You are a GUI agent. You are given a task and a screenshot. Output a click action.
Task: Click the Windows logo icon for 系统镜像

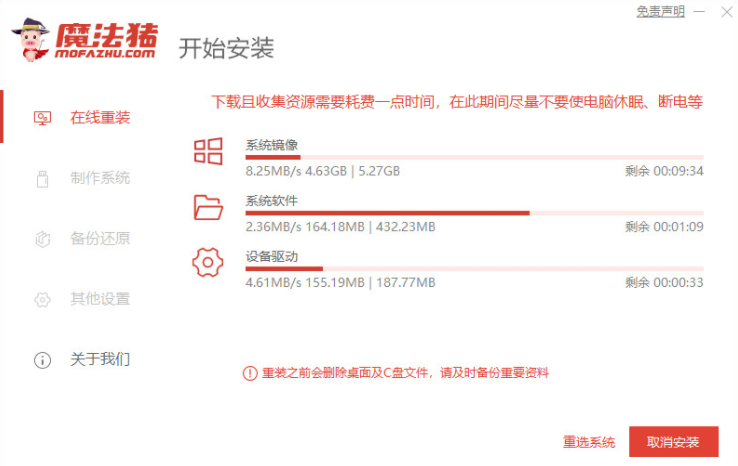[x=208, y=152]
